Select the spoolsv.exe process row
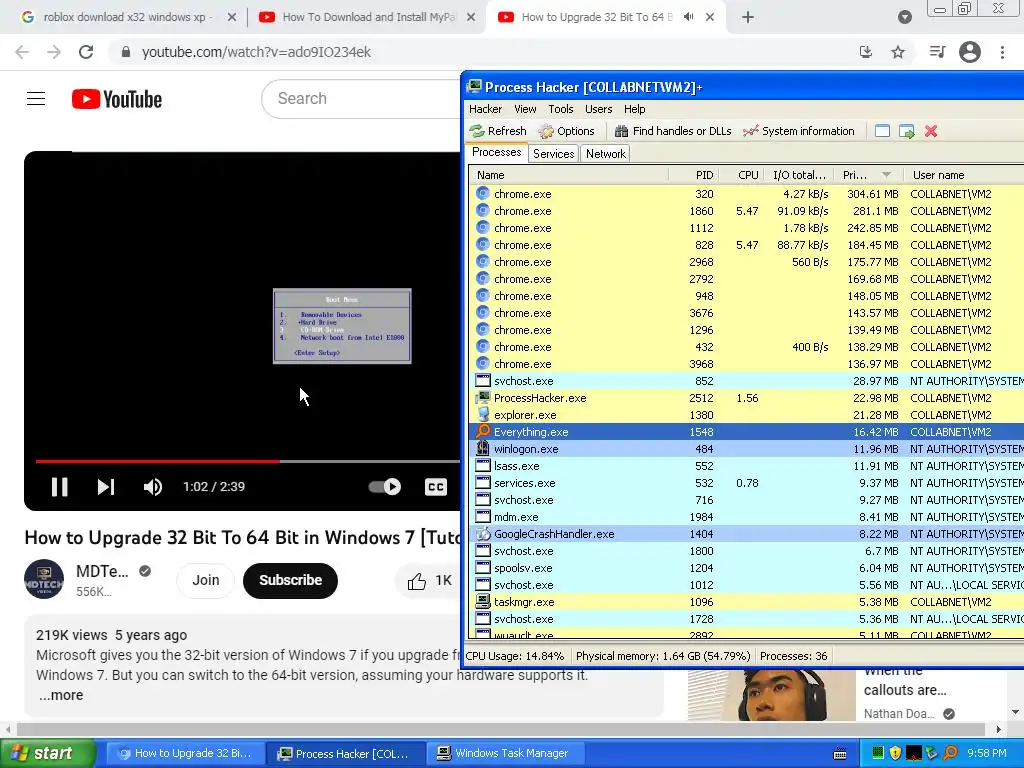This screenshot has width=1024, height=768. (746, 568)
